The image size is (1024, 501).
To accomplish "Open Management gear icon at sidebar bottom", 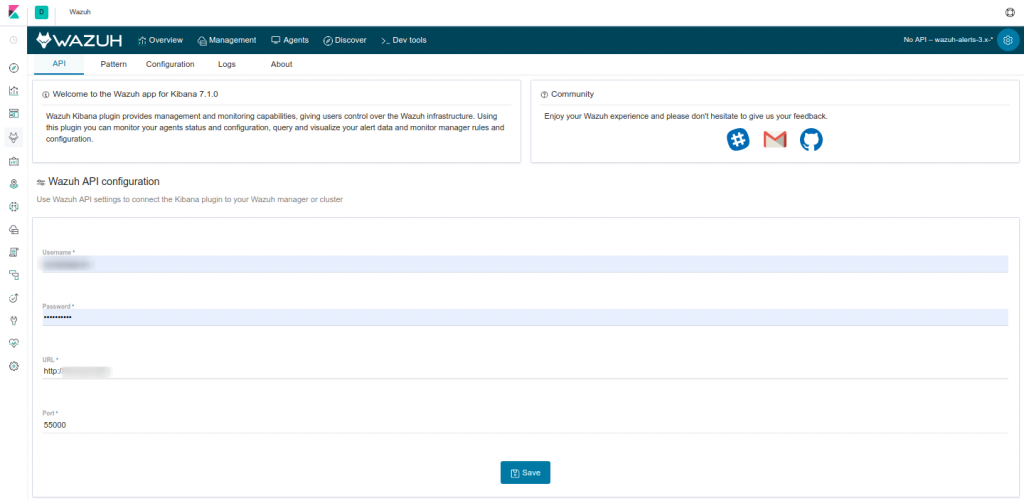I will coord(14,366).
